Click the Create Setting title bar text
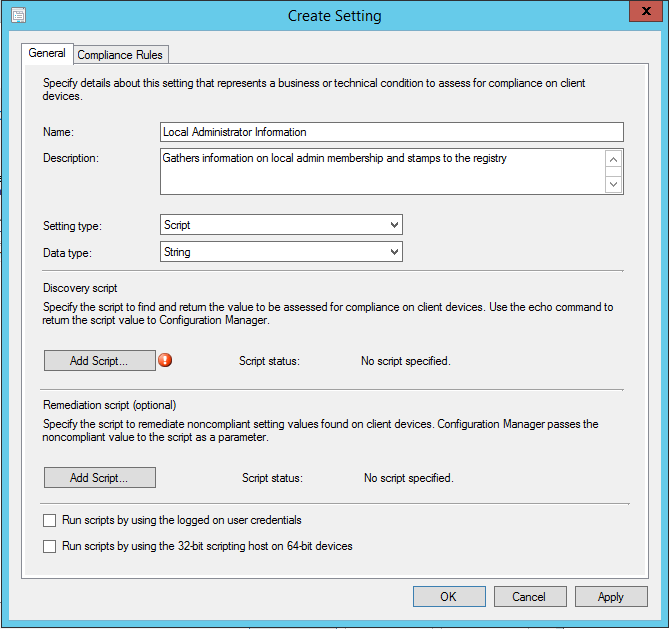This screenshot has width=669, height=629. 334,15
